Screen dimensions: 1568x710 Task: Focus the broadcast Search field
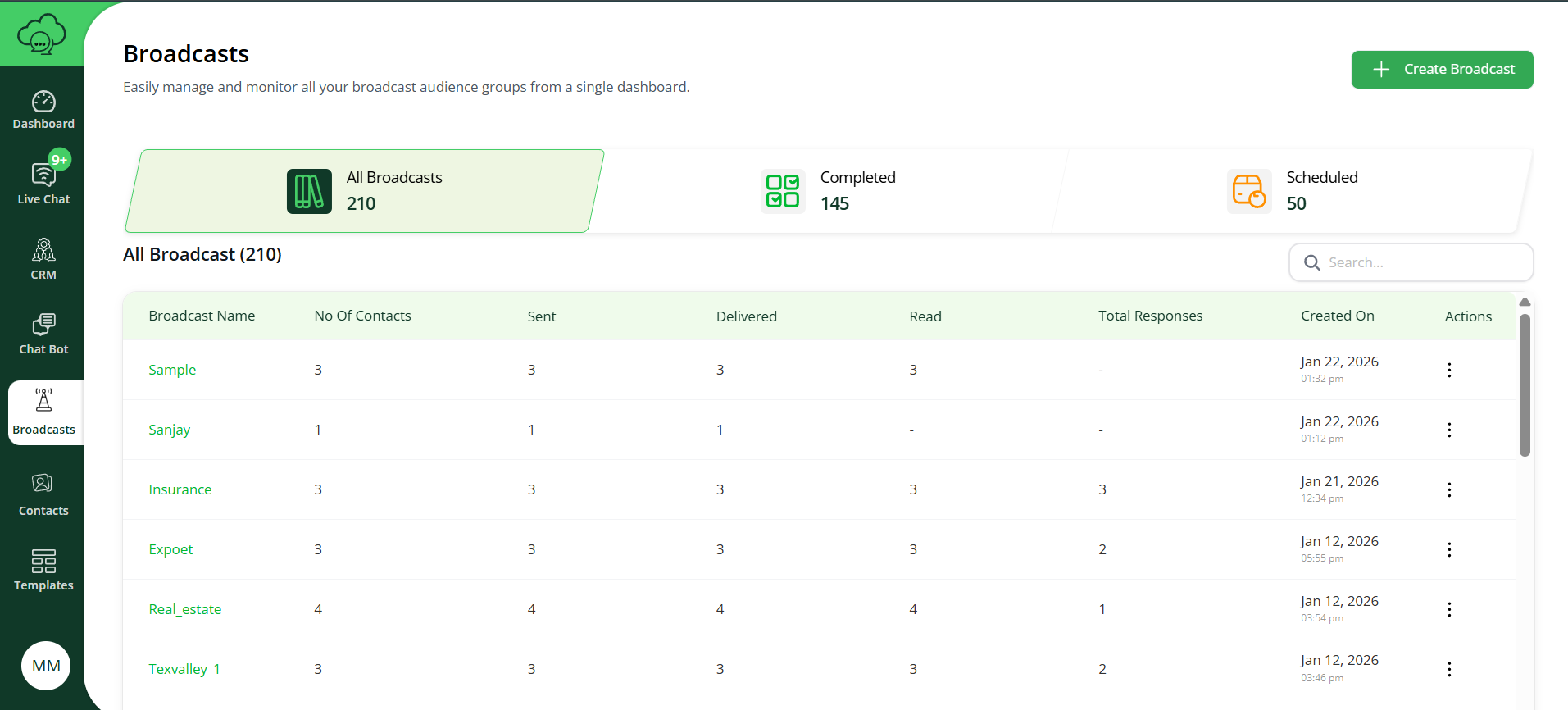pos(1422,262)
